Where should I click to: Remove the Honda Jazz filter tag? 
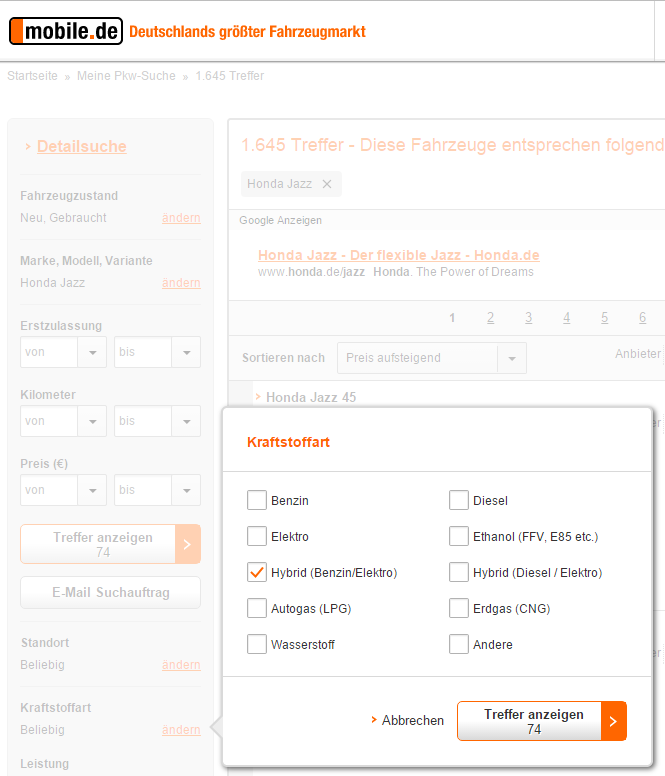(x=327, y=184)
